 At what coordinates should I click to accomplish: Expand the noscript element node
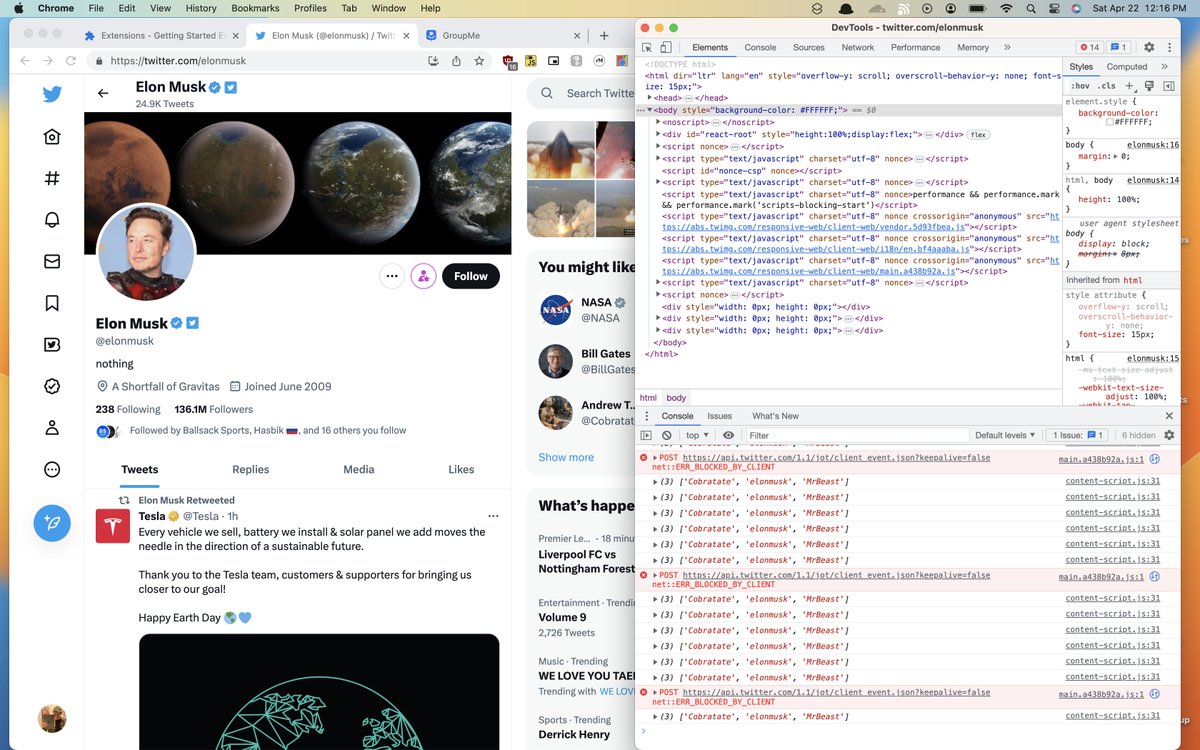click(x=659, y=122)
